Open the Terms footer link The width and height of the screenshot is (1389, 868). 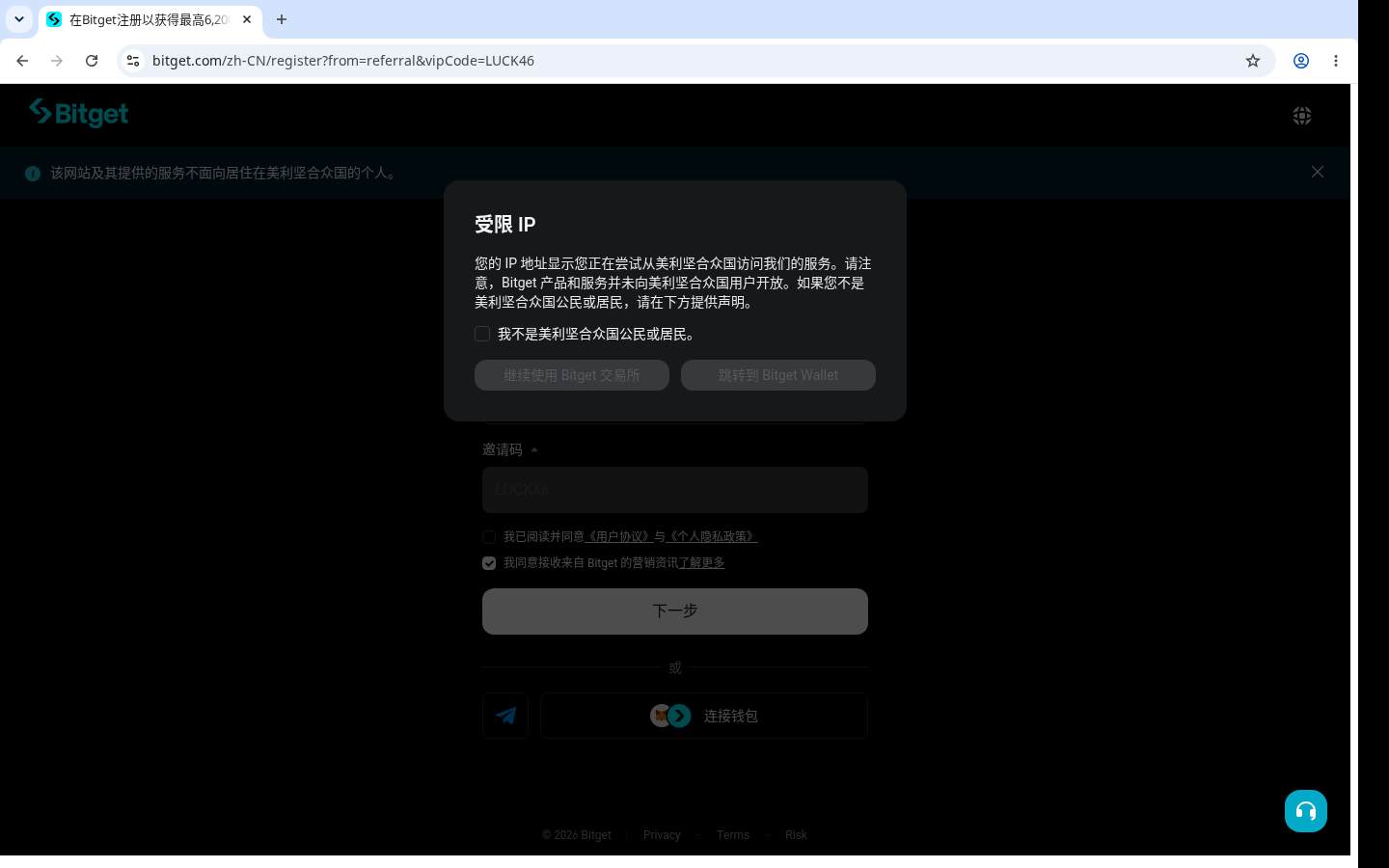[733, 835]
